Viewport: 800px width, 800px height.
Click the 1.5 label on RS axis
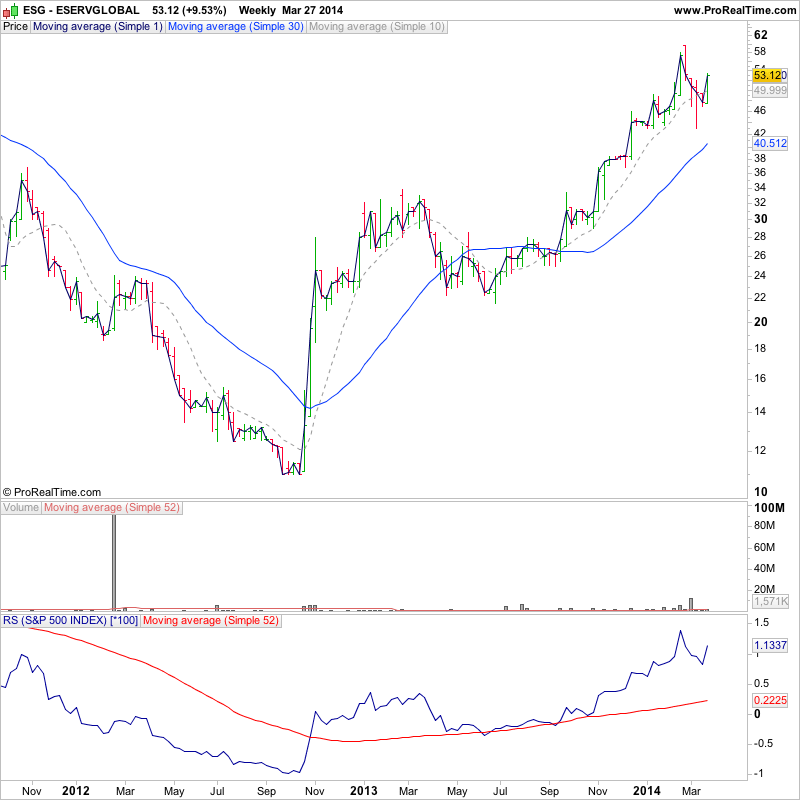[x=762, y=622]
